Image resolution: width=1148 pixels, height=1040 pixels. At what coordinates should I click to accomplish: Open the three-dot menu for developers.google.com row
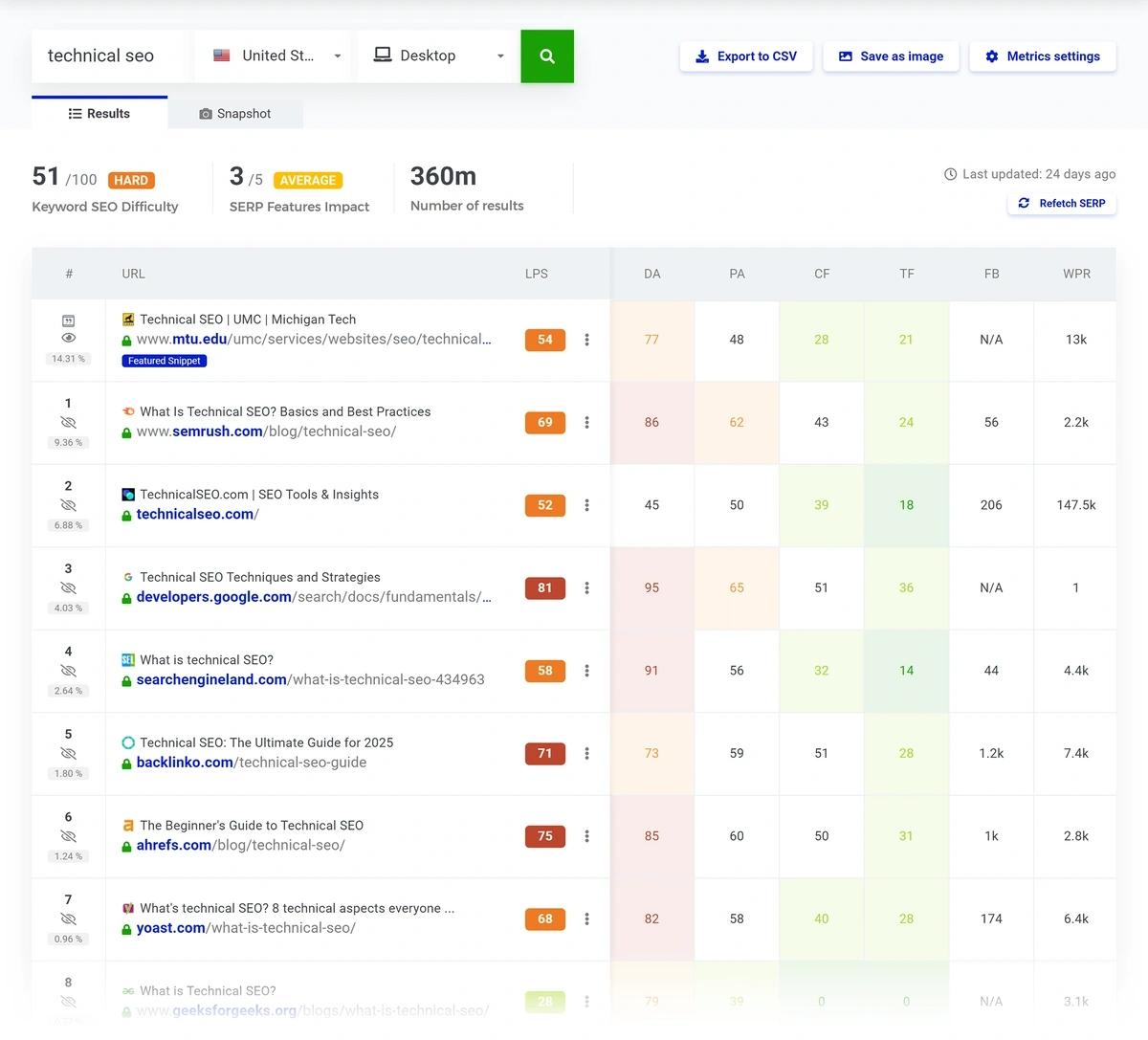[x=586, y=587]
